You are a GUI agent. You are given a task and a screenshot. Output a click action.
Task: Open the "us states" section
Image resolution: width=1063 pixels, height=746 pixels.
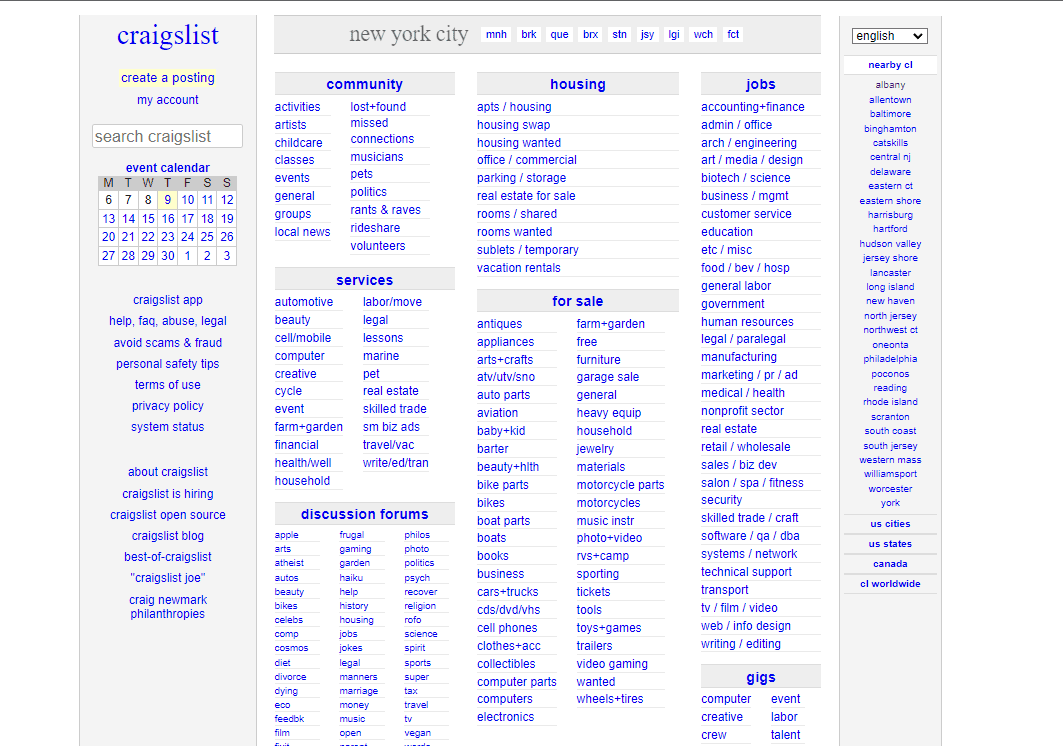[x=889, y=543]
